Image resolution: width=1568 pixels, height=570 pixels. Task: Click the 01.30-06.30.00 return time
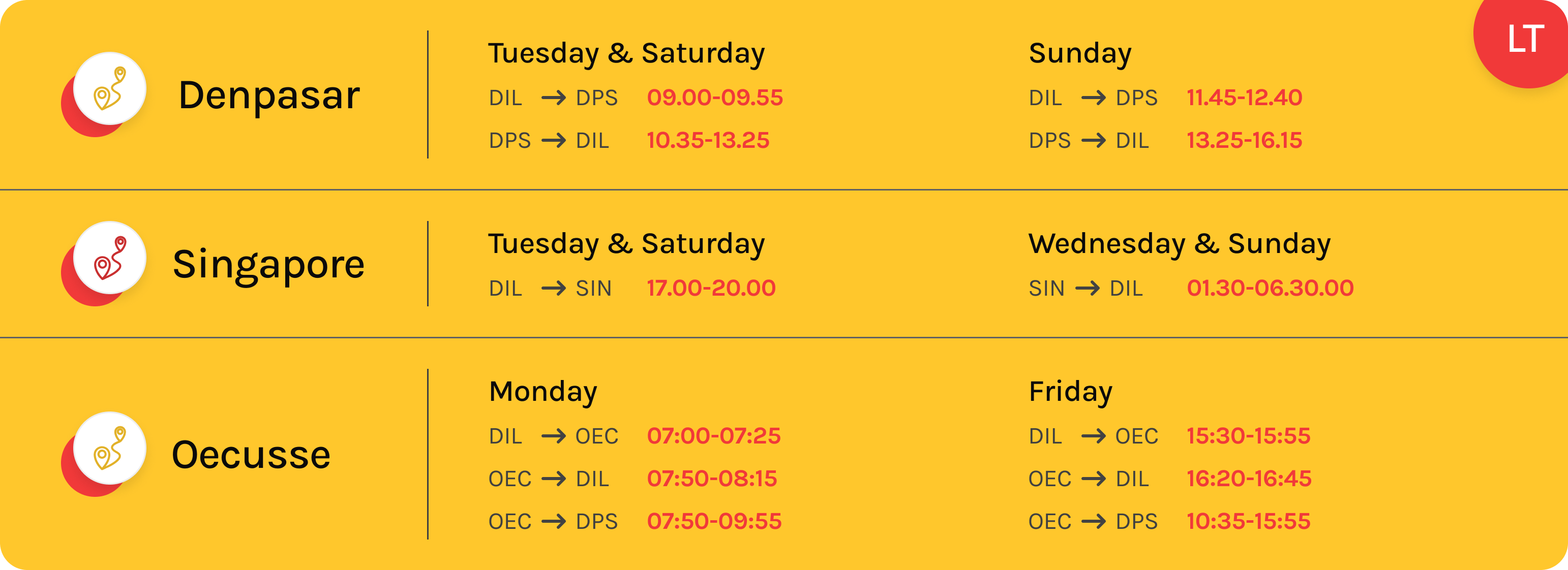click(x=1271, y=289)
